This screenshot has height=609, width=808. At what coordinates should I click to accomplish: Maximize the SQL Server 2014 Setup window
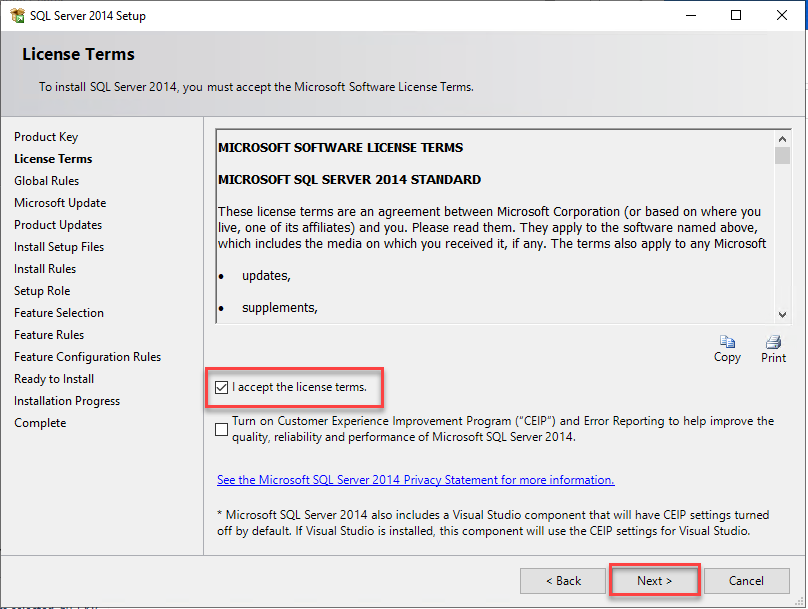[736, 15]
